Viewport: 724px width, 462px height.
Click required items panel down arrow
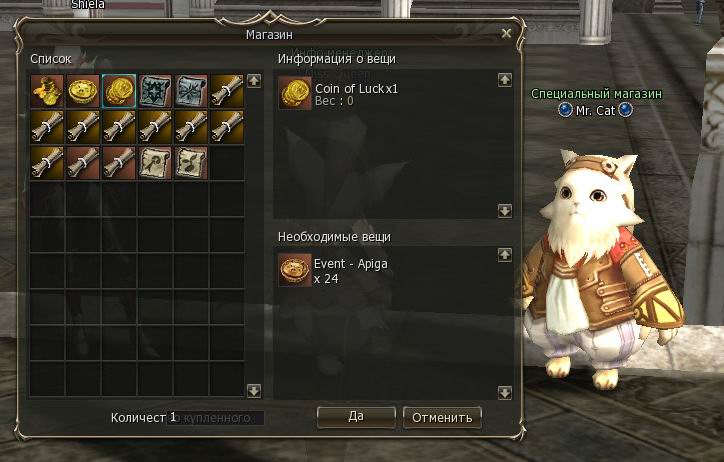(505, 393)
